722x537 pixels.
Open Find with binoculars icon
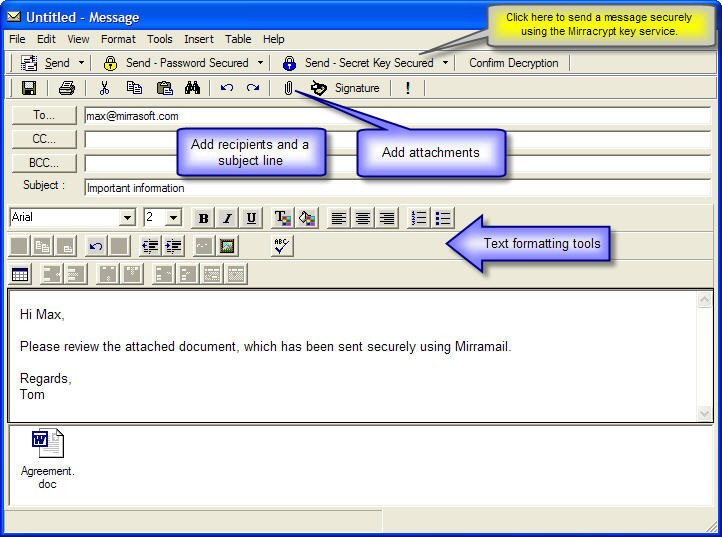click(x=192, y=88)
